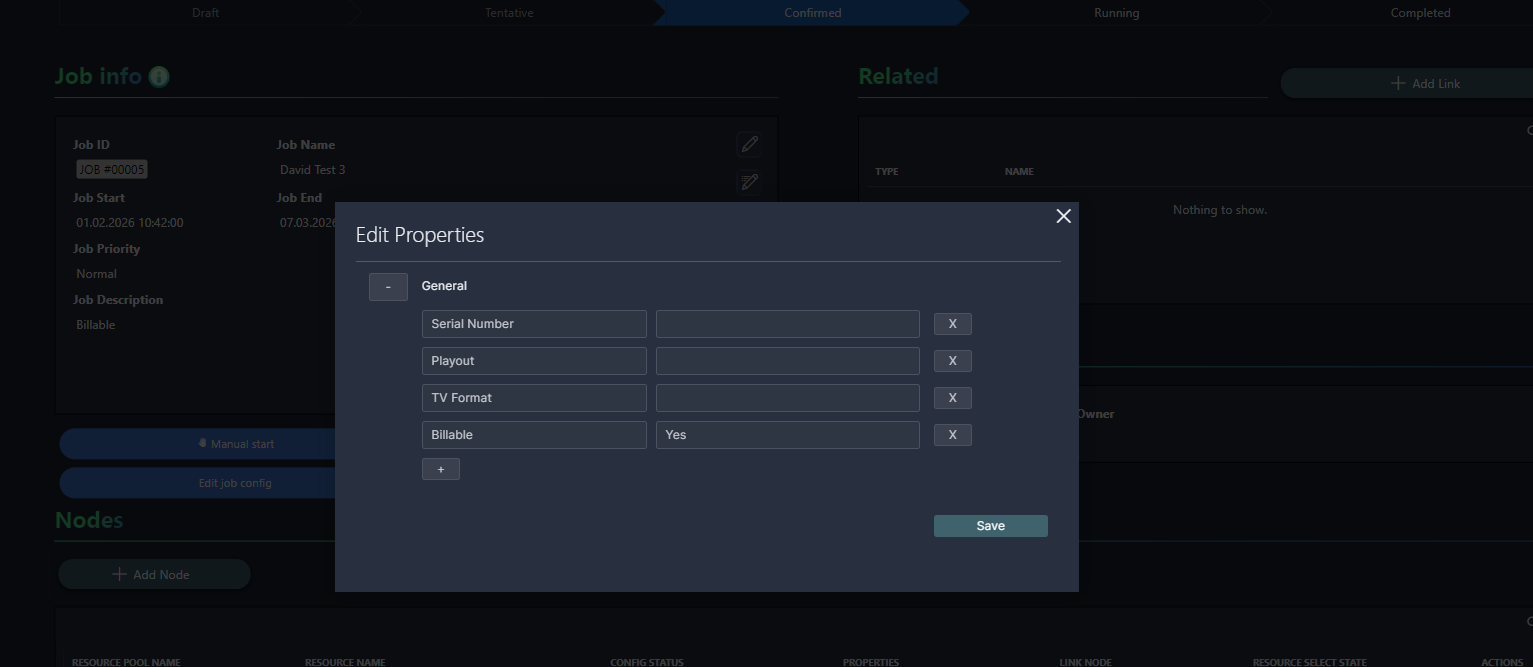The image size is (1533, 667).
Task: Collapse the General section
Action: click(x=388, y=287)
